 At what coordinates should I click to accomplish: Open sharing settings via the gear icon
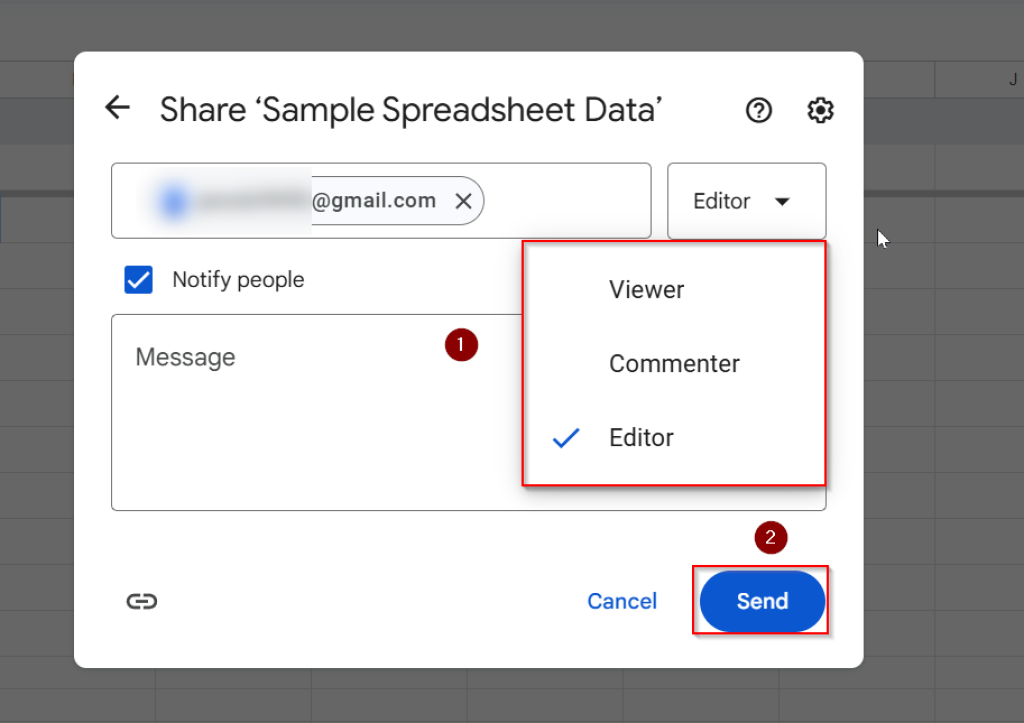coord(820,110)
